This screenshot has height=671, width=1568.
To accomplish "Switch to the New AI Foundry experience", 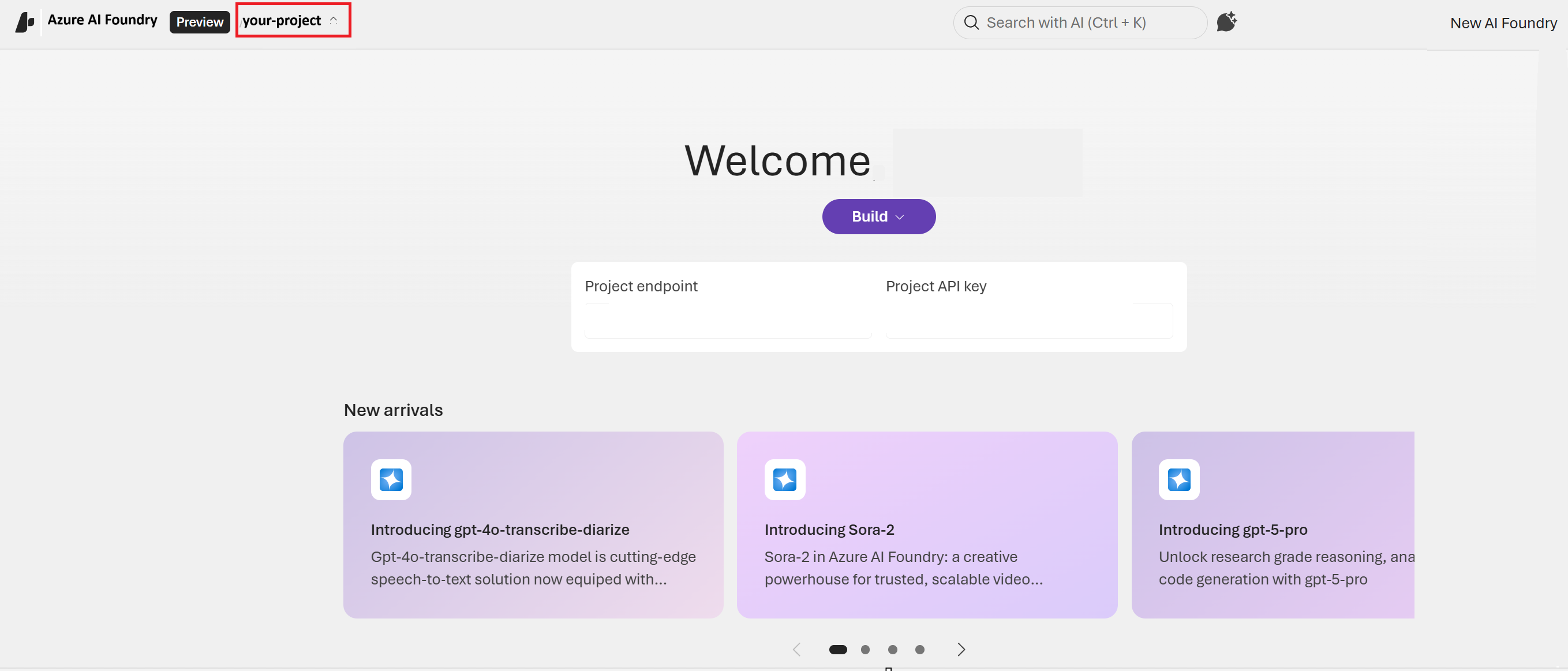I will [x=1503, y=23].
